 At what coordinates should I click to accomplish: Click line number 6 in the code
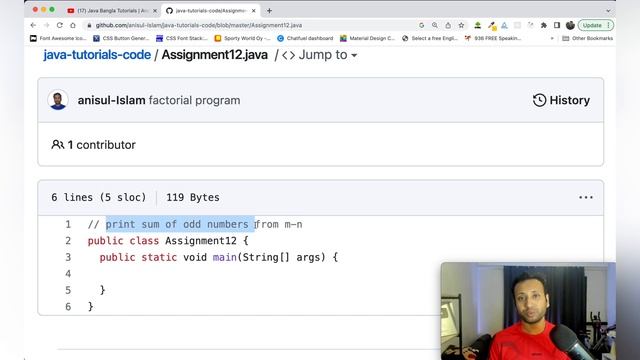point(68,307)
